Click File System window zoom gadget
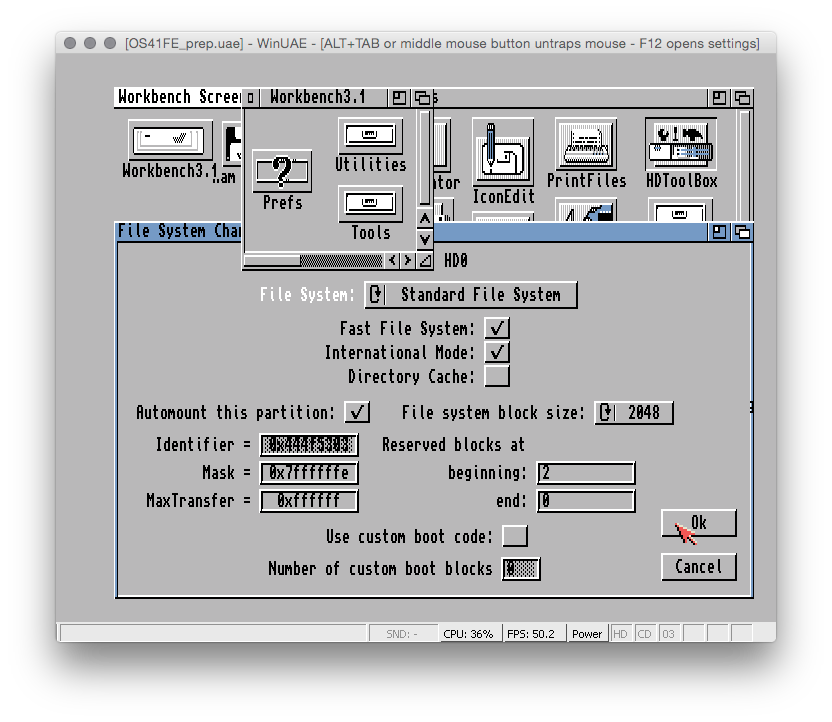 pos(719,232)
